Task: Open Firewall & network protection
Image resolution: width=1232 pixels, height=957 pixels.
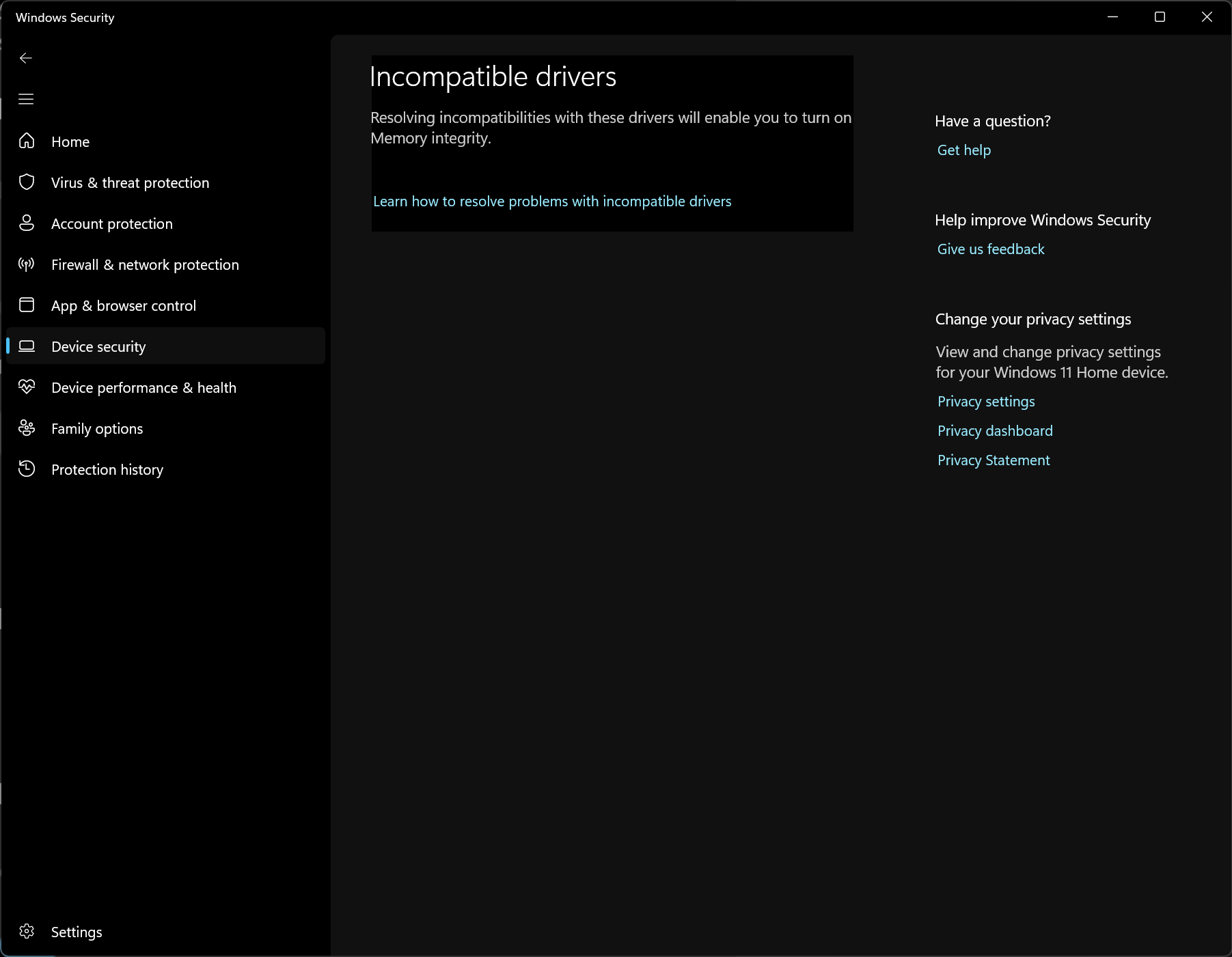Action: coord(165,264)
